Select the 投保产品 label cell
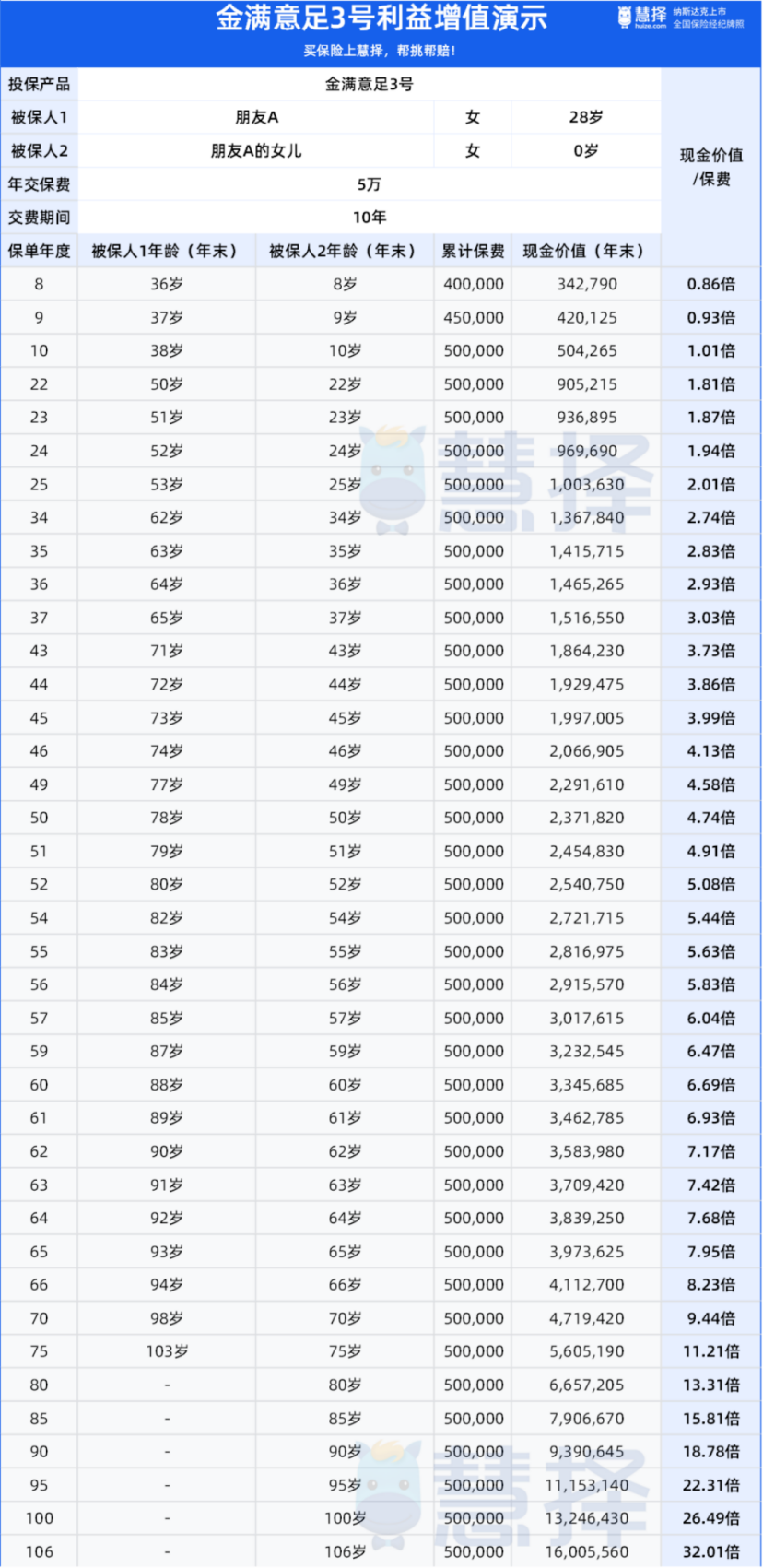Viewport: 763px width, 1568px height. pos(39,84)
